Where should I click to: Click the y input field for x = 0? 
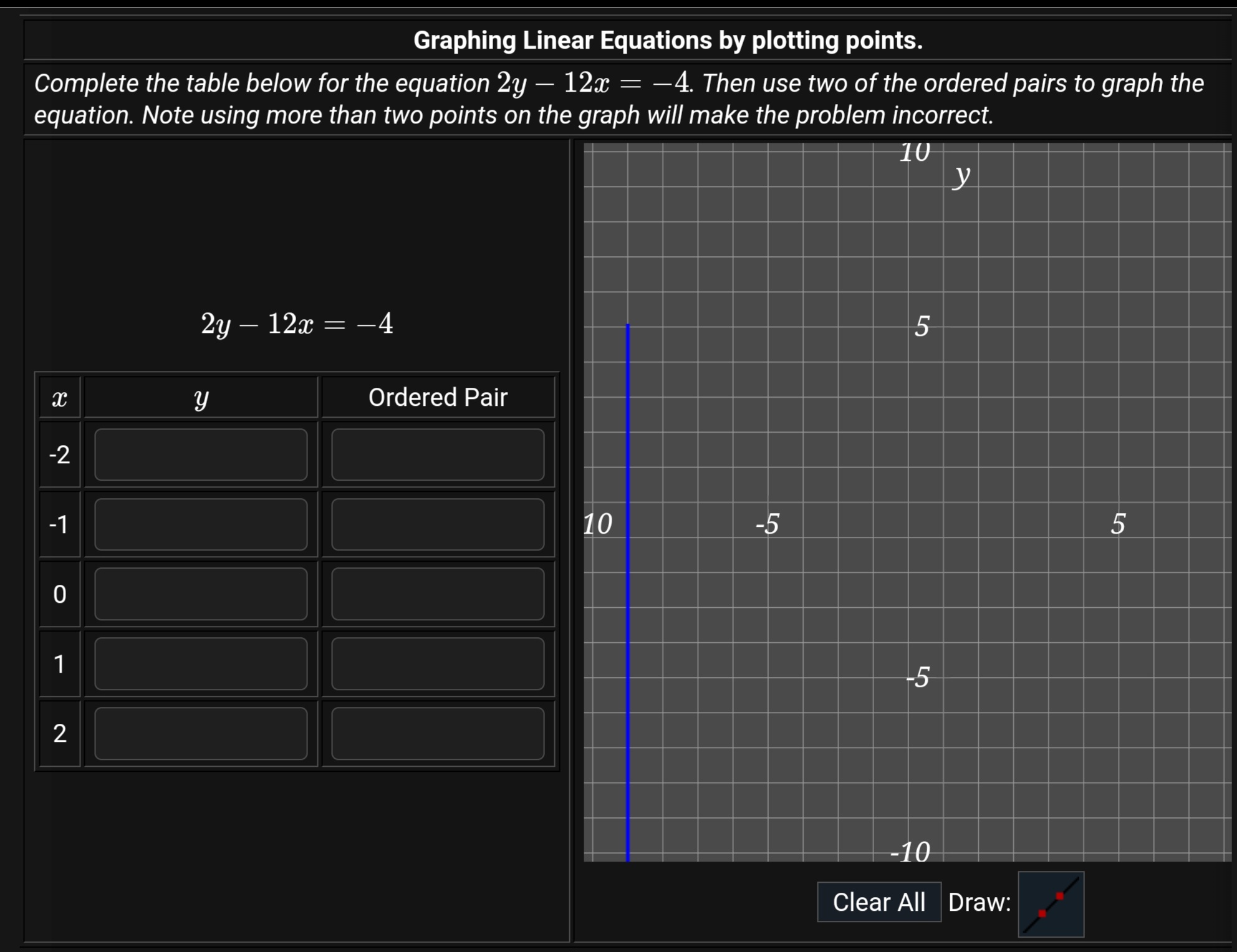click(201, 594)
